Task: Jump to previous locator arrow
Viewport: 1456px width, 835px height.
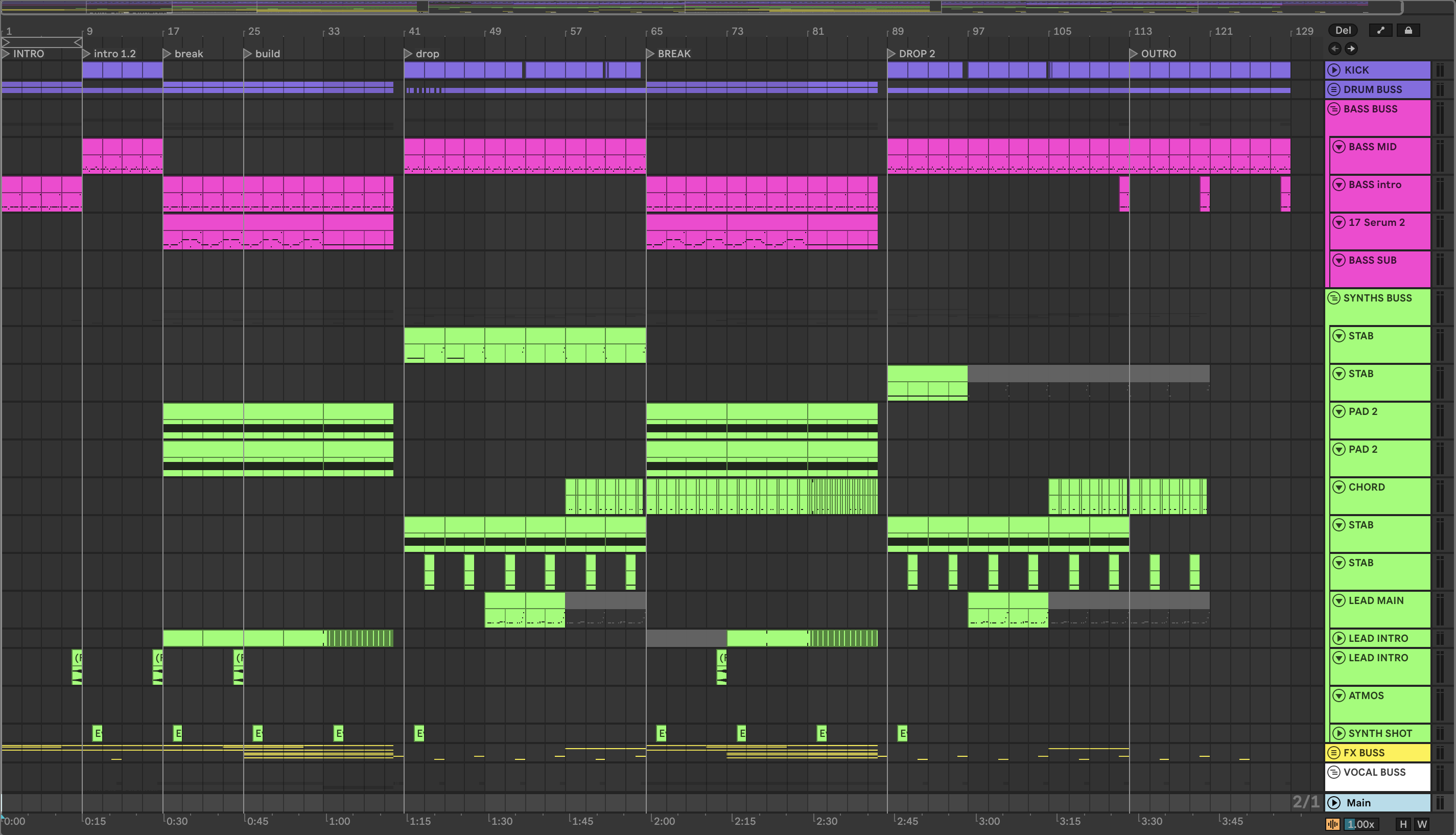Action: tap(1334, 49)
